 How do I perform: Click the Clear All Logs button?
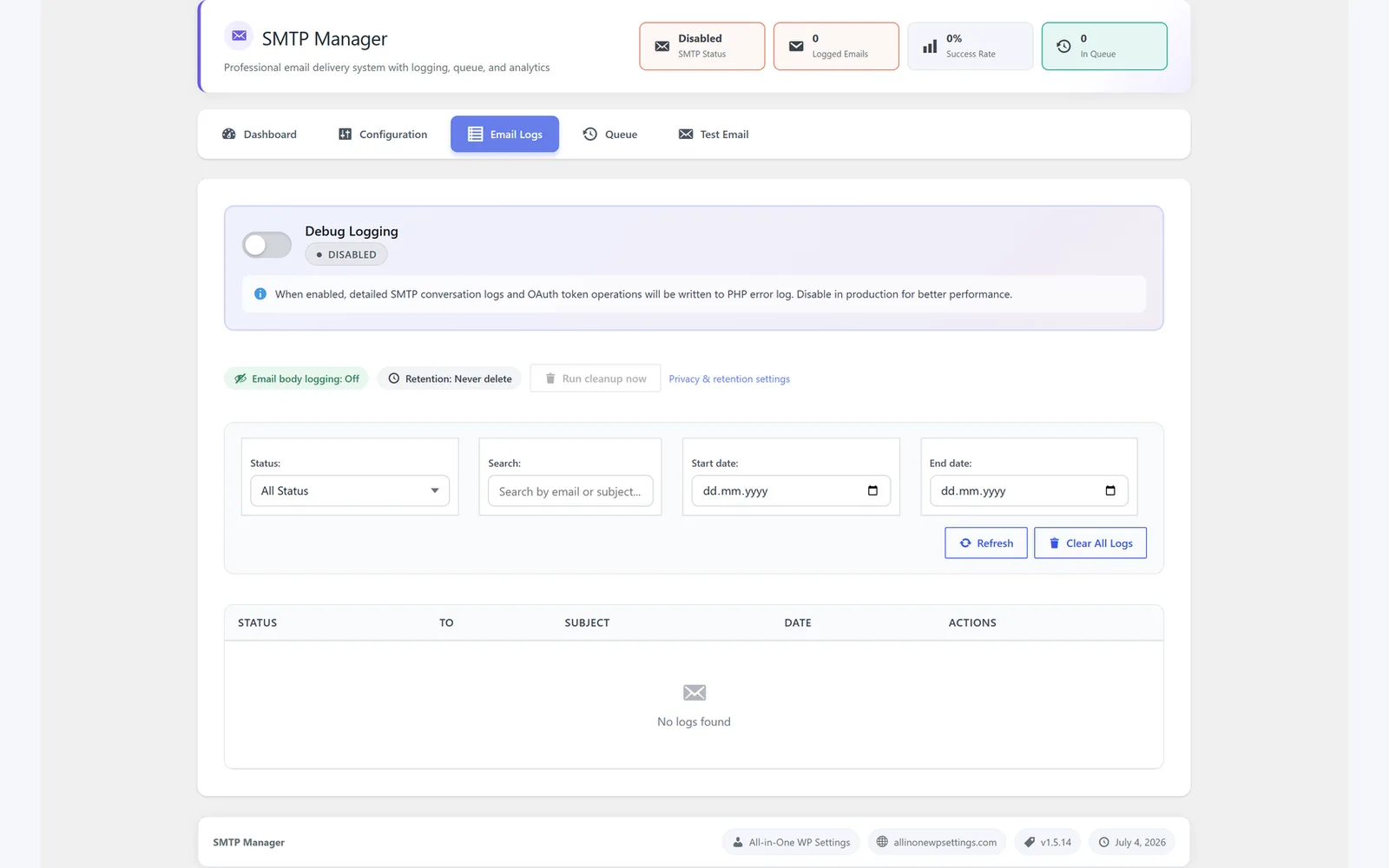pos(1090,542)
